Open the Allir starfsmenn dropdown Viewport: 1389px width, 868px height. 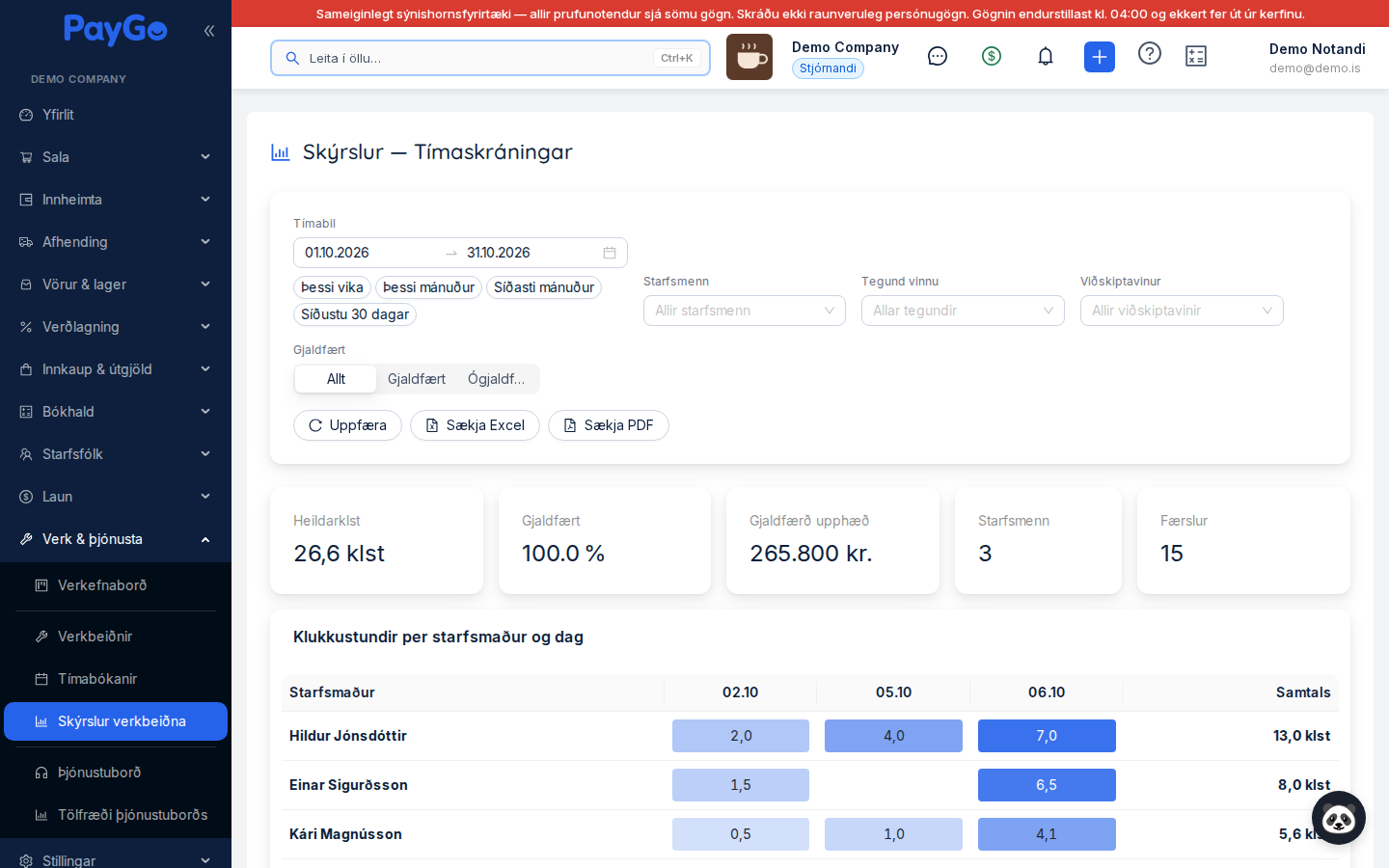745,311
